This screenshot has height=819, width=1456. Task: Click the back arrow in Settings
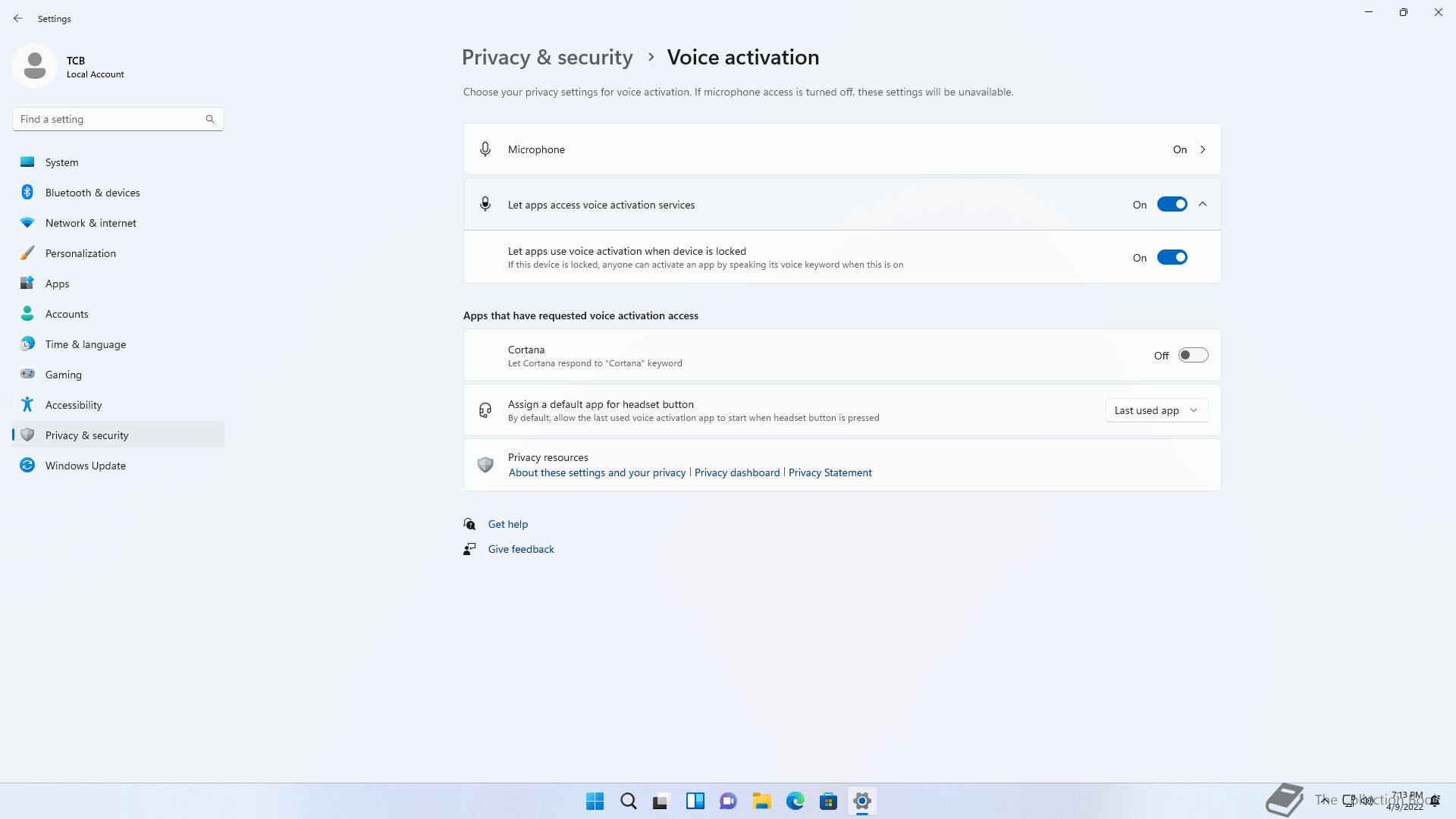[x=18, y=18]
